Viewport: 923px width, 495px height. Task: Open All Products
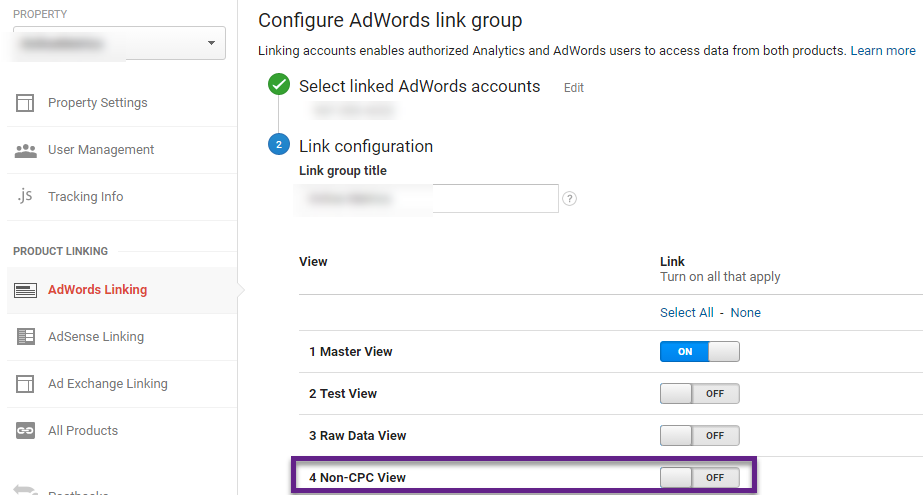(83, 431)
